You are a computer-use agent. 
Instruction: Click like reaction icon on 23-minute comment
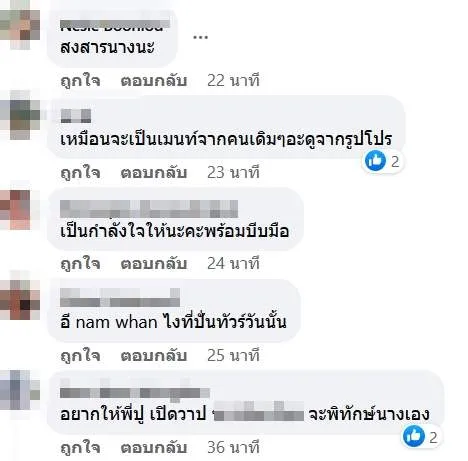pyautogui.click(x=375, y=161)
